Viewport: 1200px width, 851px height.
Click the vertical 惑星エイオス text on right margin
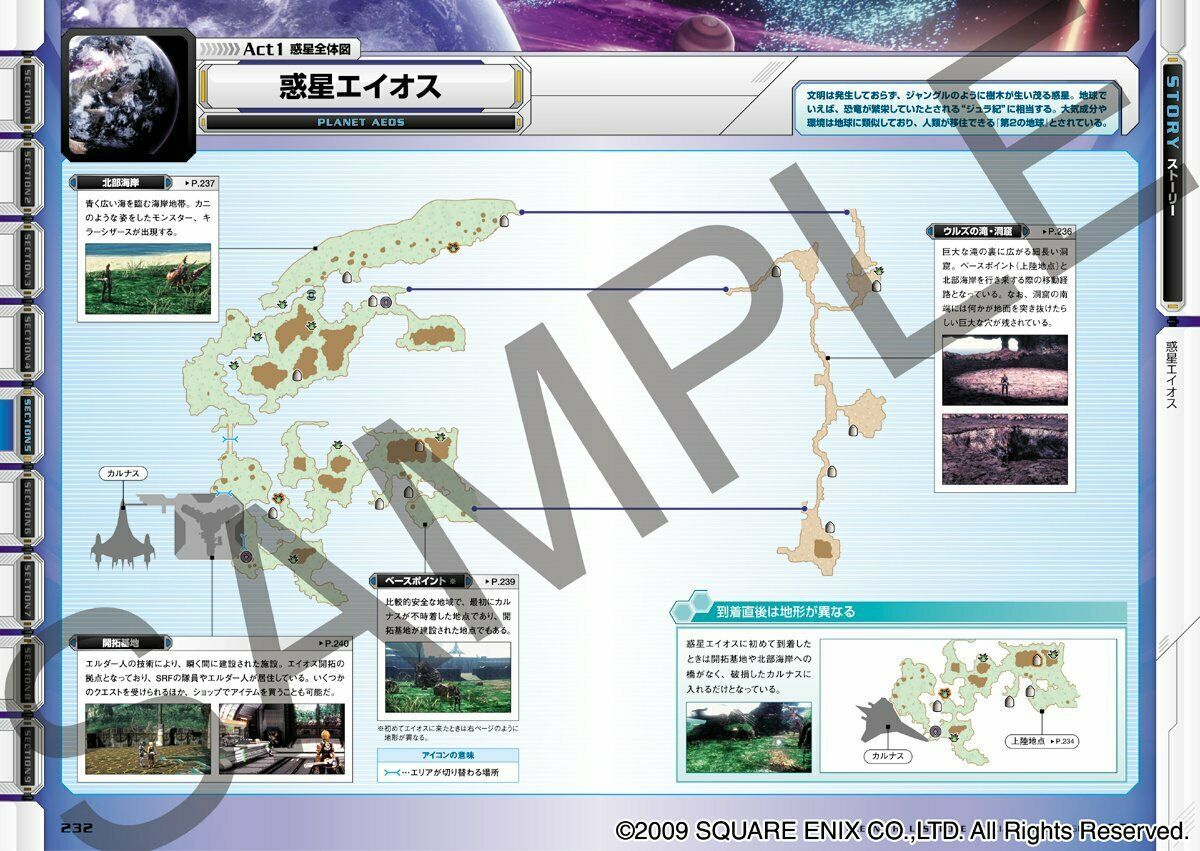tap(1171, 375)
